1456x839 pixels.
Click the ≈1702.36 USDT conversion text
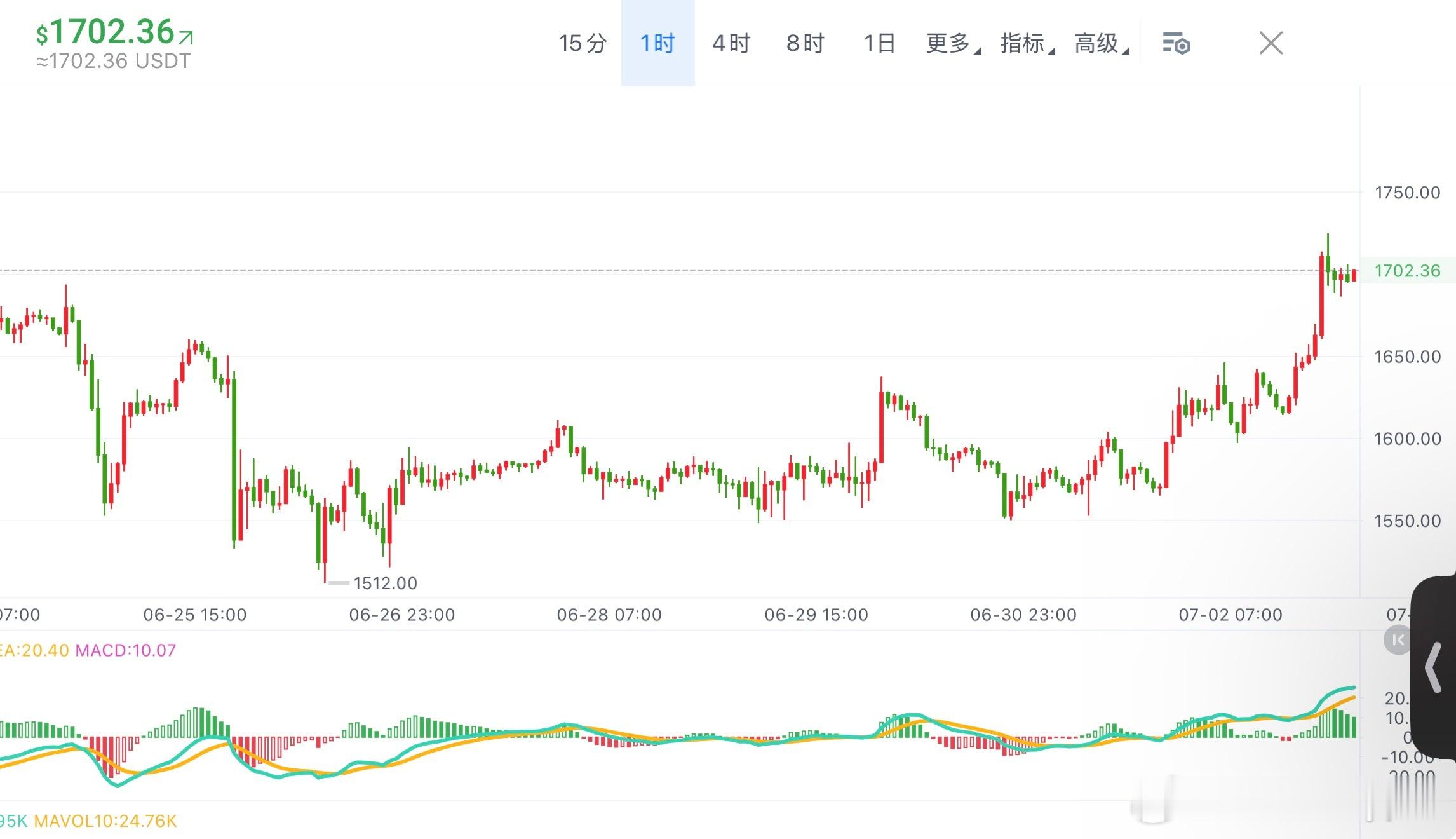(x=113, y=61)
